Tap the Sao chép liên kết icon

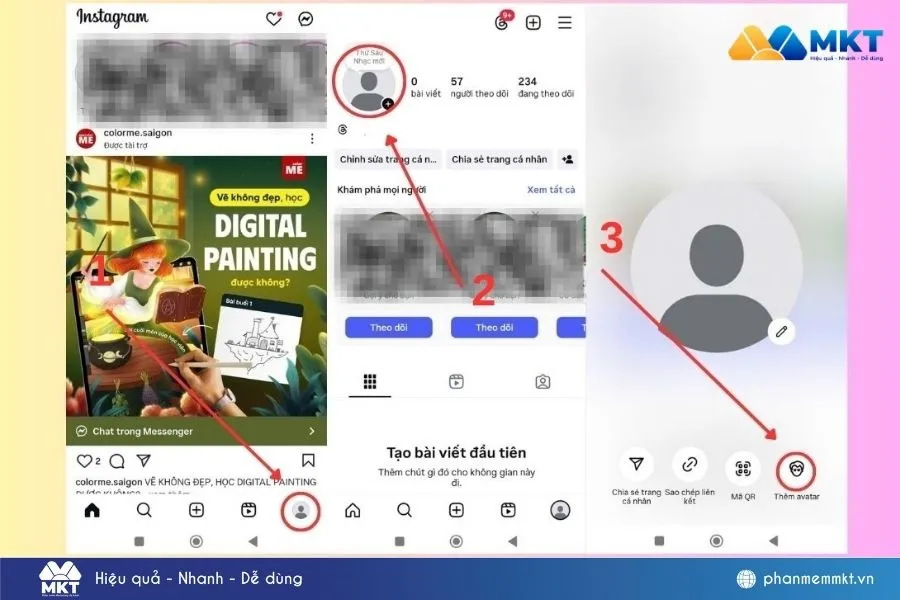688,466
